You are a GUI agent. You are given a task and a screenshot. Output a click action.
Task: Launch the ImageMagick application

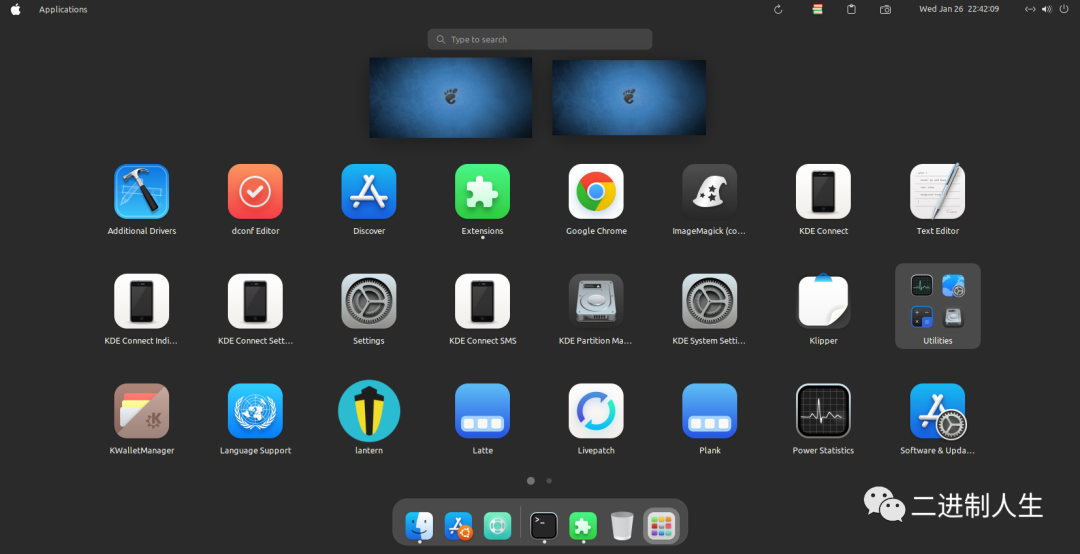(709, 192)
